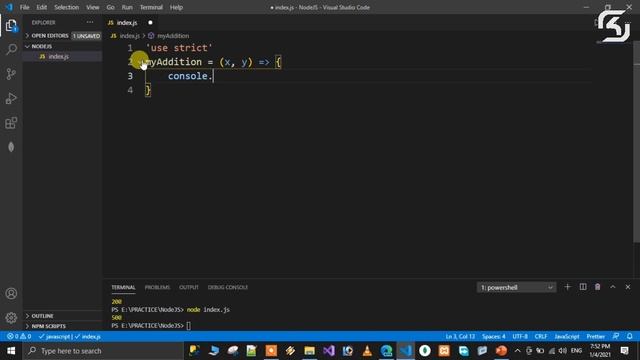Open the Go menu
The height and width of the screenshot is (360, 640).
click(x=110, y=7)
